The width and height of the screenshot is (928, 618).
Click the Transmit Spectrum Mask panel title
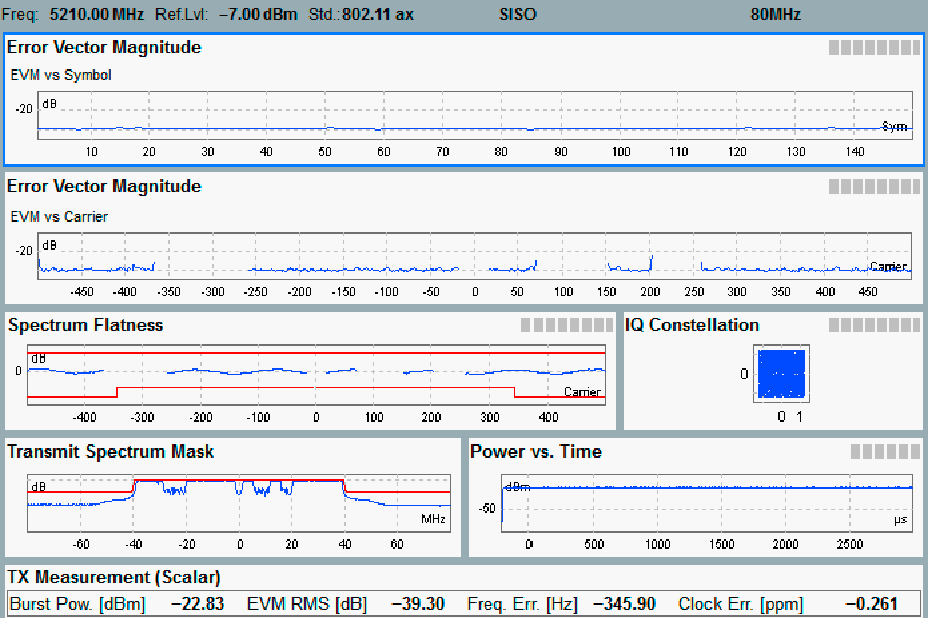pos(110,451)
